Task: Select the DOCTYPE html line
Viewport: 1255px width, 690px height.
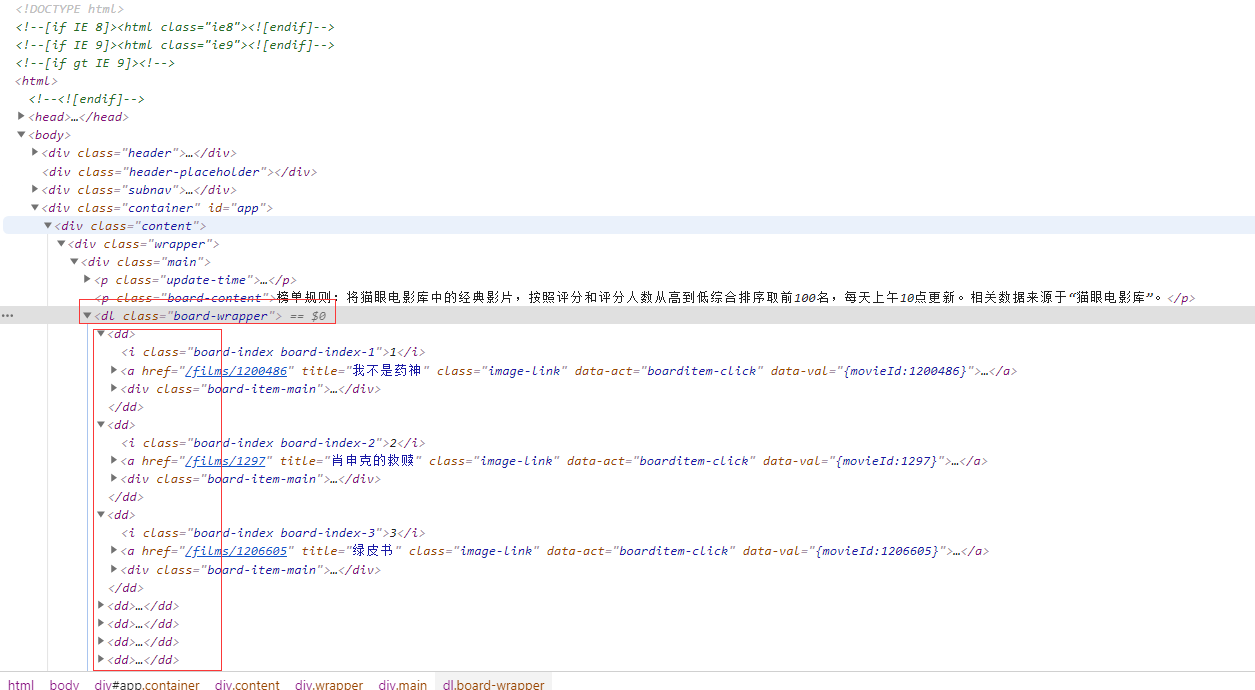Action: pos(70,9)
